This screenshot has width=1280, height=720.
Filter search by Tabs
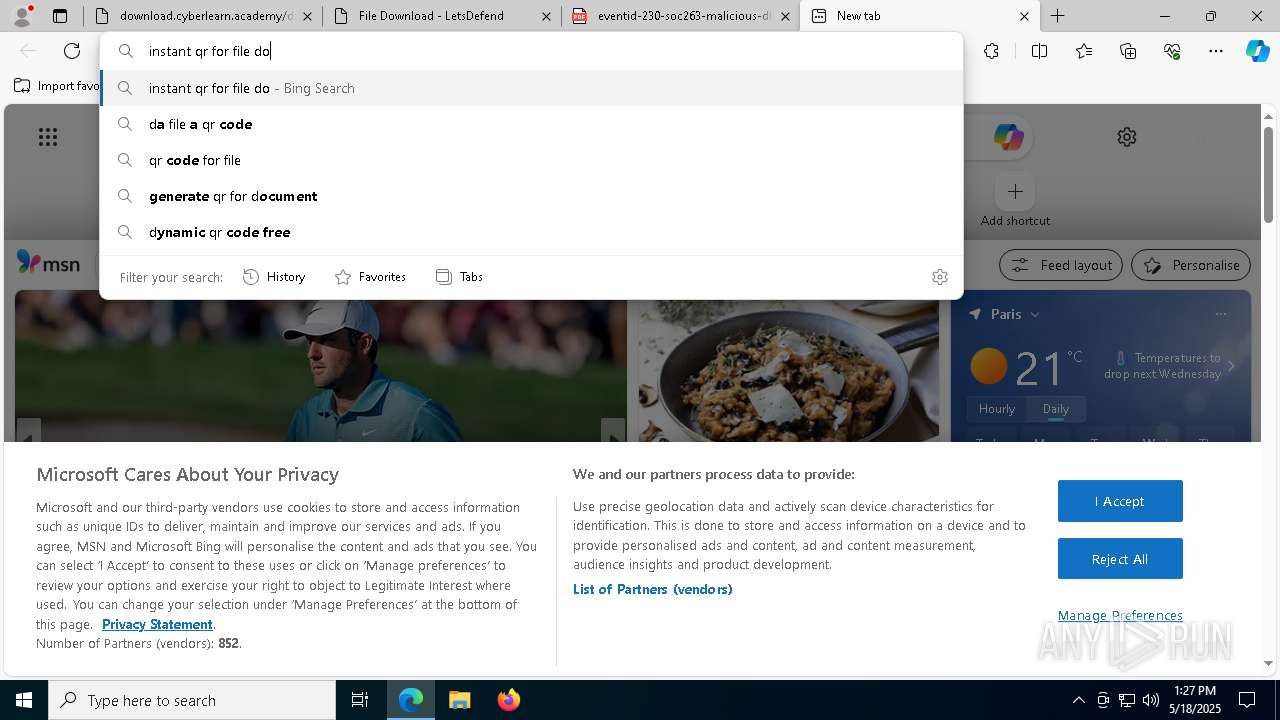pyautogui.click(x=459, y=277)
